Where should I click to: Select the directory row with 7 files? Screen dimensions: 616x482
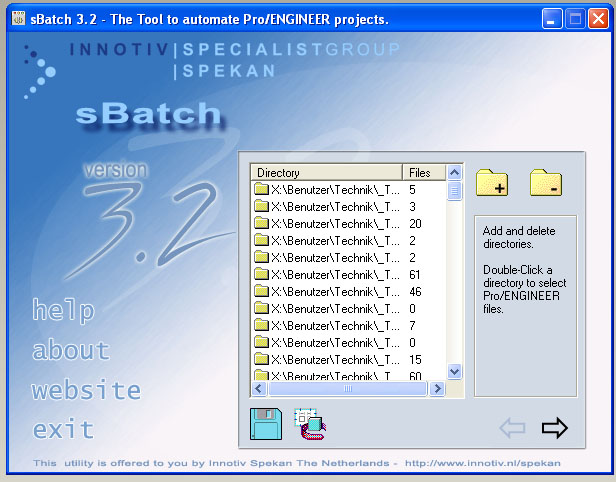pos(348,326)
